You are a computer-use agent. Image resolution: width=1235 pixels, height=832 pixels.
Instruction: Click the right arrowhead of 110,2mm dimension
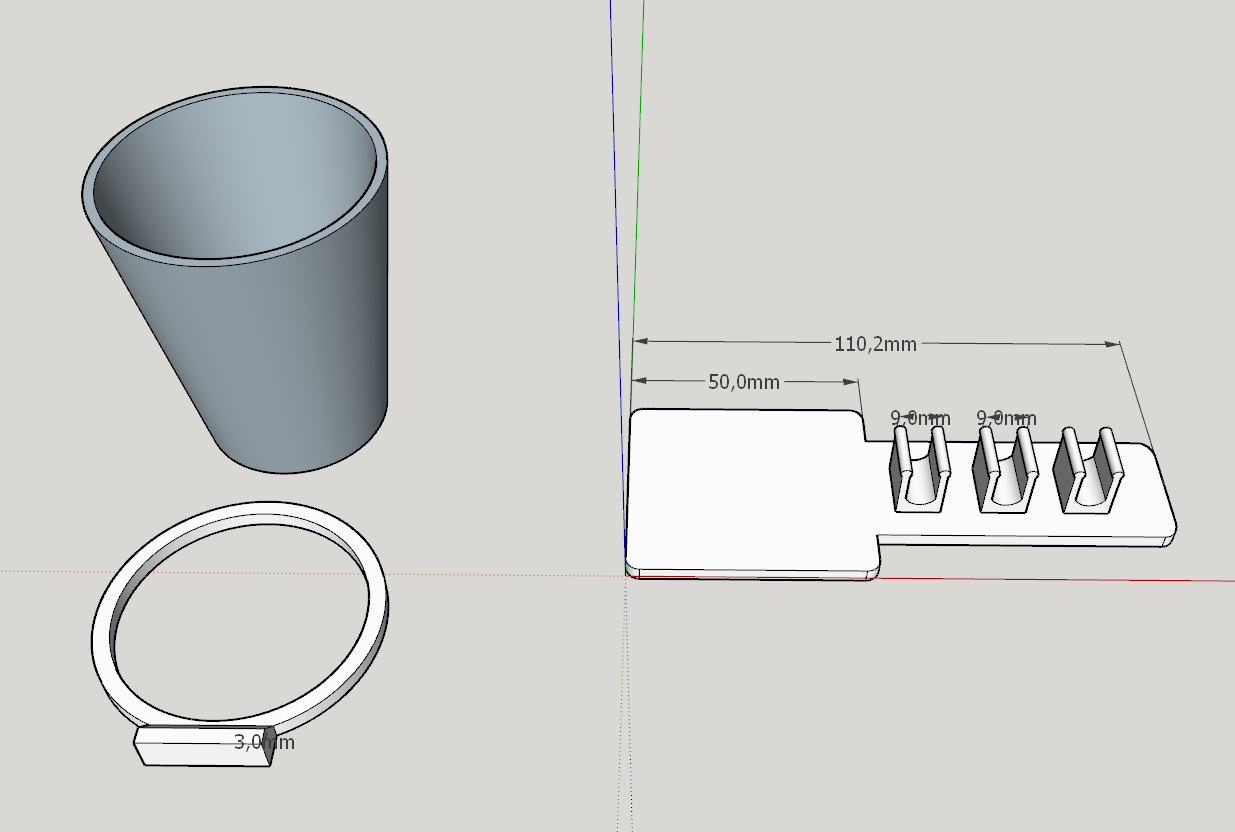(x=1112, y=344)
